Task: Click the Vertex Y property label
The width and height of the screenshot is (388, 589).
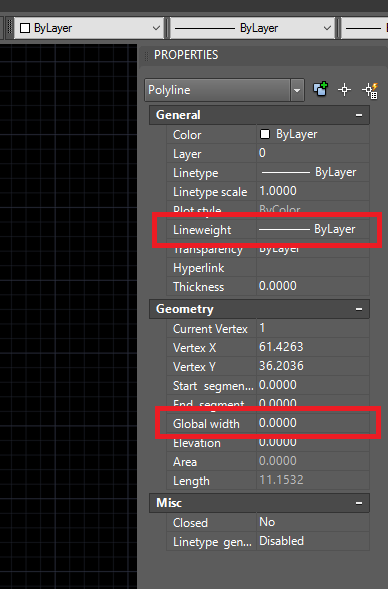Action: [194, 367]
